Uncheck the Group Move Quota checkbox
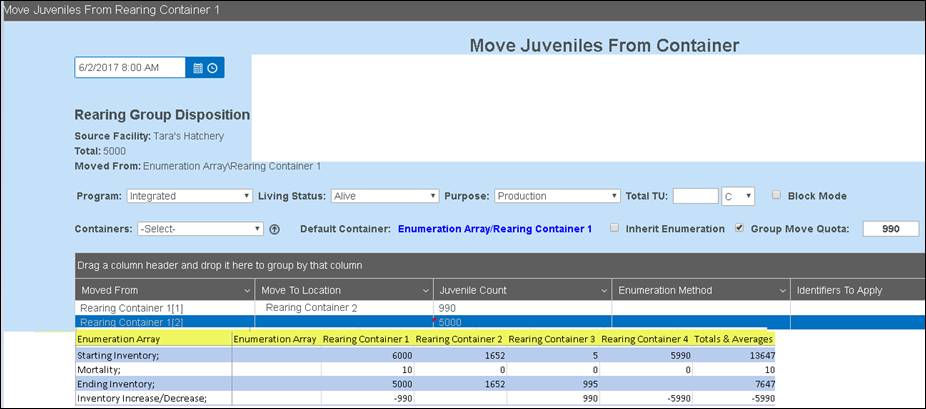The height and width of the screenshot is (409, 926). (x=739, y=228)
